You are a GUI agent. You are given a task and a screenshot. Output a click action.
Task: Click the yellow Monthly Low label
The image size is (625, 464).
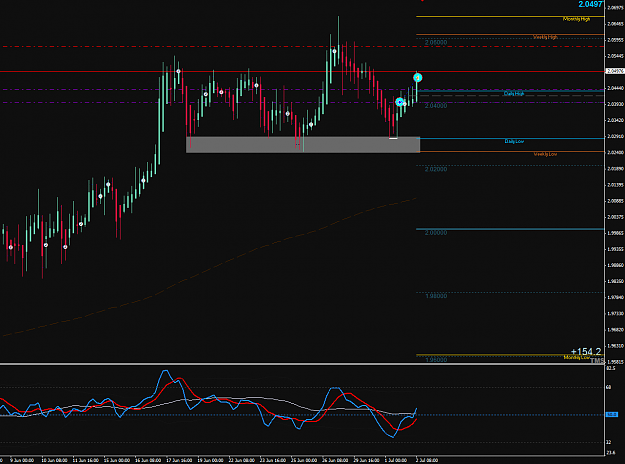coord(576,358)
